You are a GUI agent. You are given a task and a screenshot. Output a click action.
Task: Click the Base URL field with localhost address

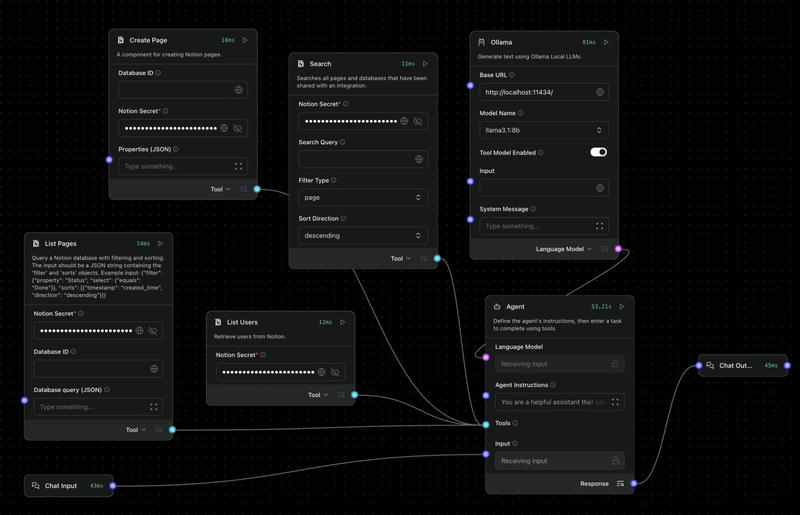(544, 92)
